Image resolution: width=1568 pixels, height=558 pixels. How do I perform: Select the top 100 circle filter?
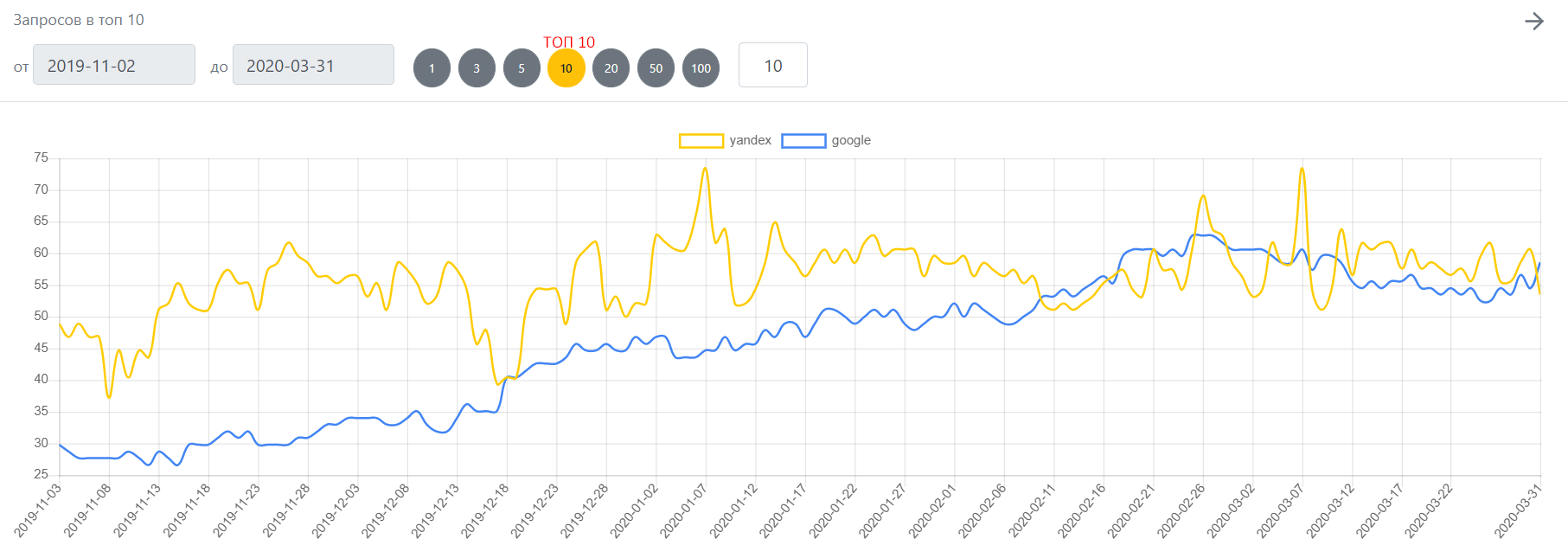pyautogui.click(x=701, y=68)
